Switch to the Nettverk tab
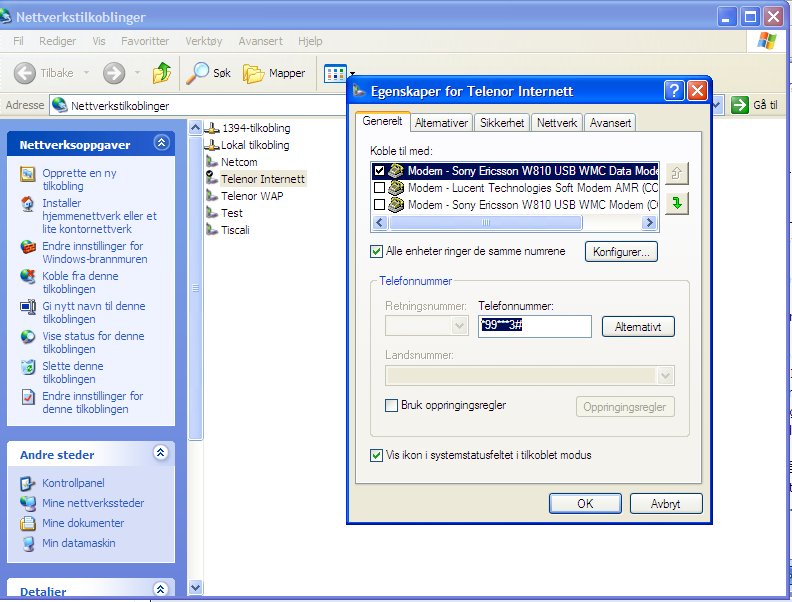 coord(557,123)
